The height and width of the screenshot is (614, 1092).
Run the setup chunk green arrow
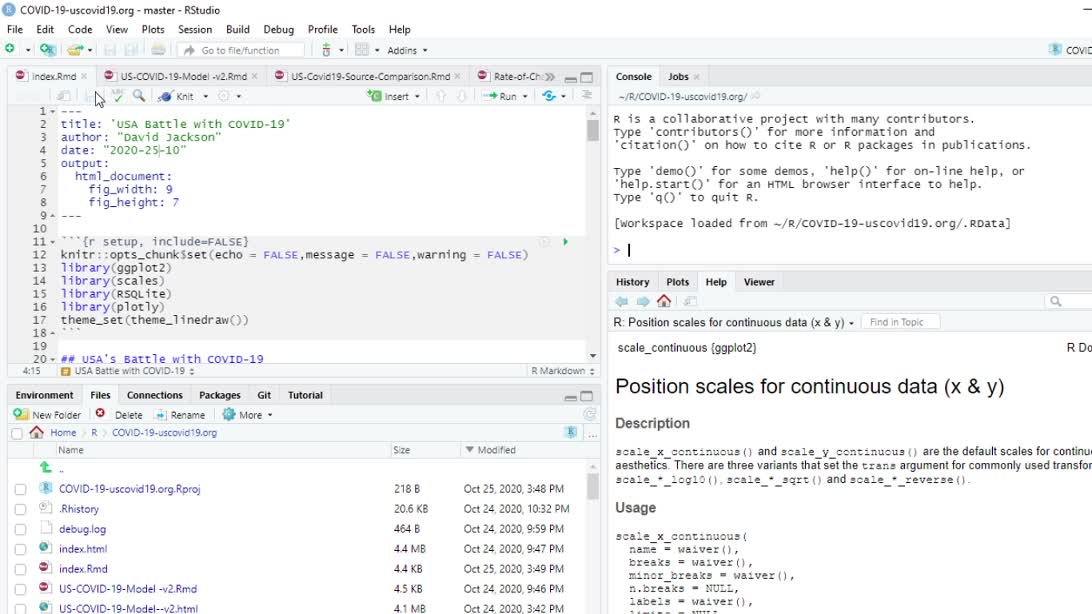(x=566, y=242)
